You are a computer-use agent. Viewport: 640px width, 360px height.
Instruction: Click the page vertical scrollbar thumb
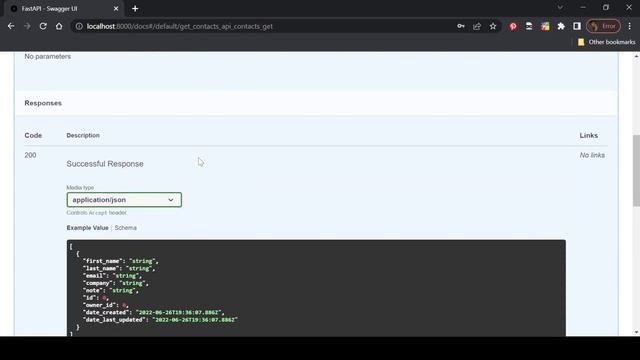(636, 171)
